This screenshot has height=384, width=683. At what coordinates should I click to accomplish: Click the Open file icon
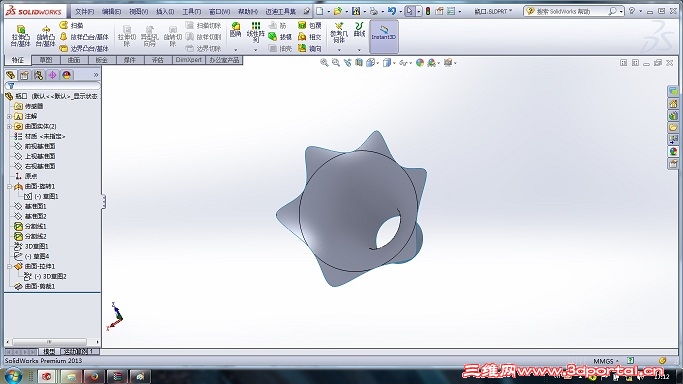tap(338, 11)
